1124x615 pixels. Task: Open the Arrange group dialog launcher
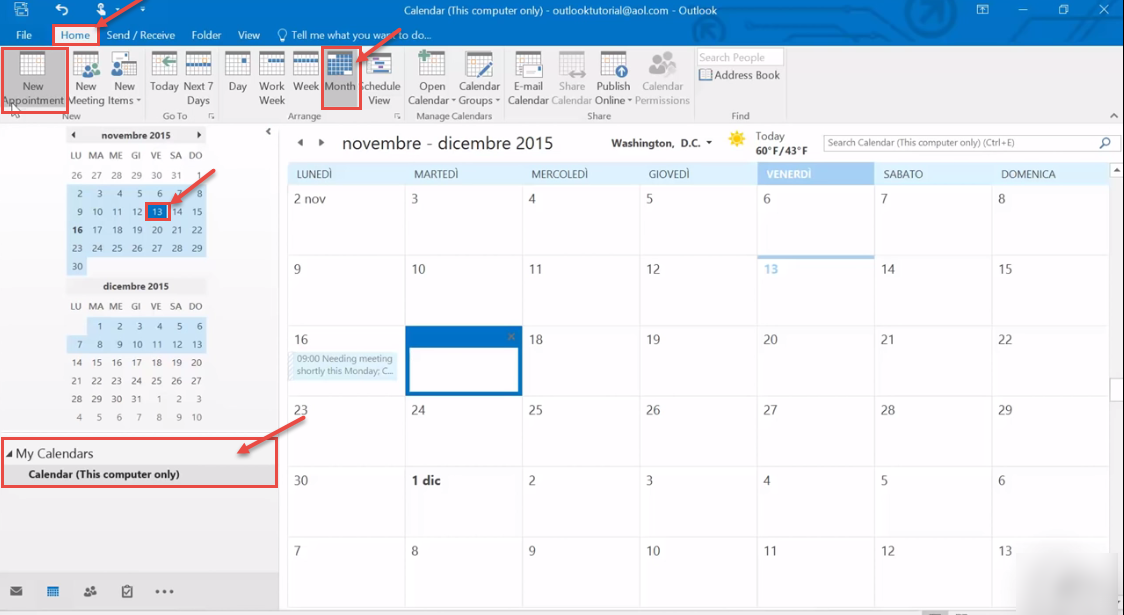[x=397, y=116]
